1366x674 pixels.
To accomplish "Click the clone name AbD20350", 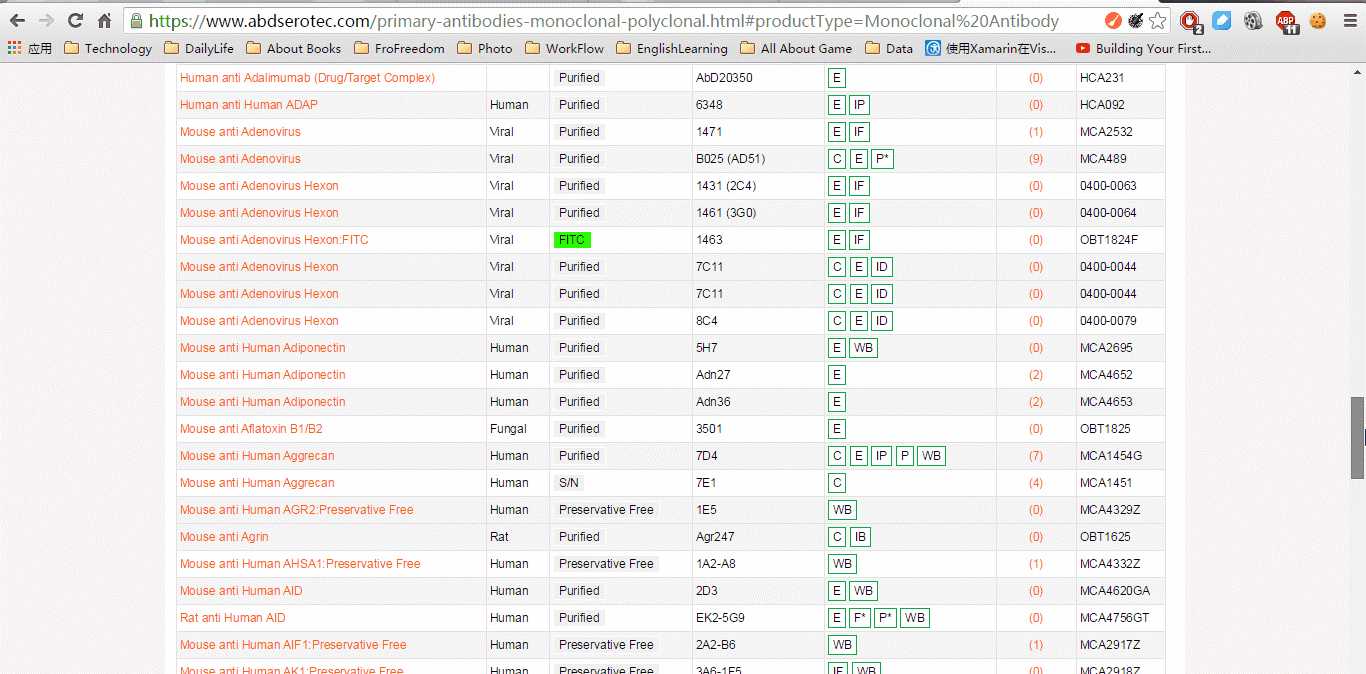I will pos(724,78).
